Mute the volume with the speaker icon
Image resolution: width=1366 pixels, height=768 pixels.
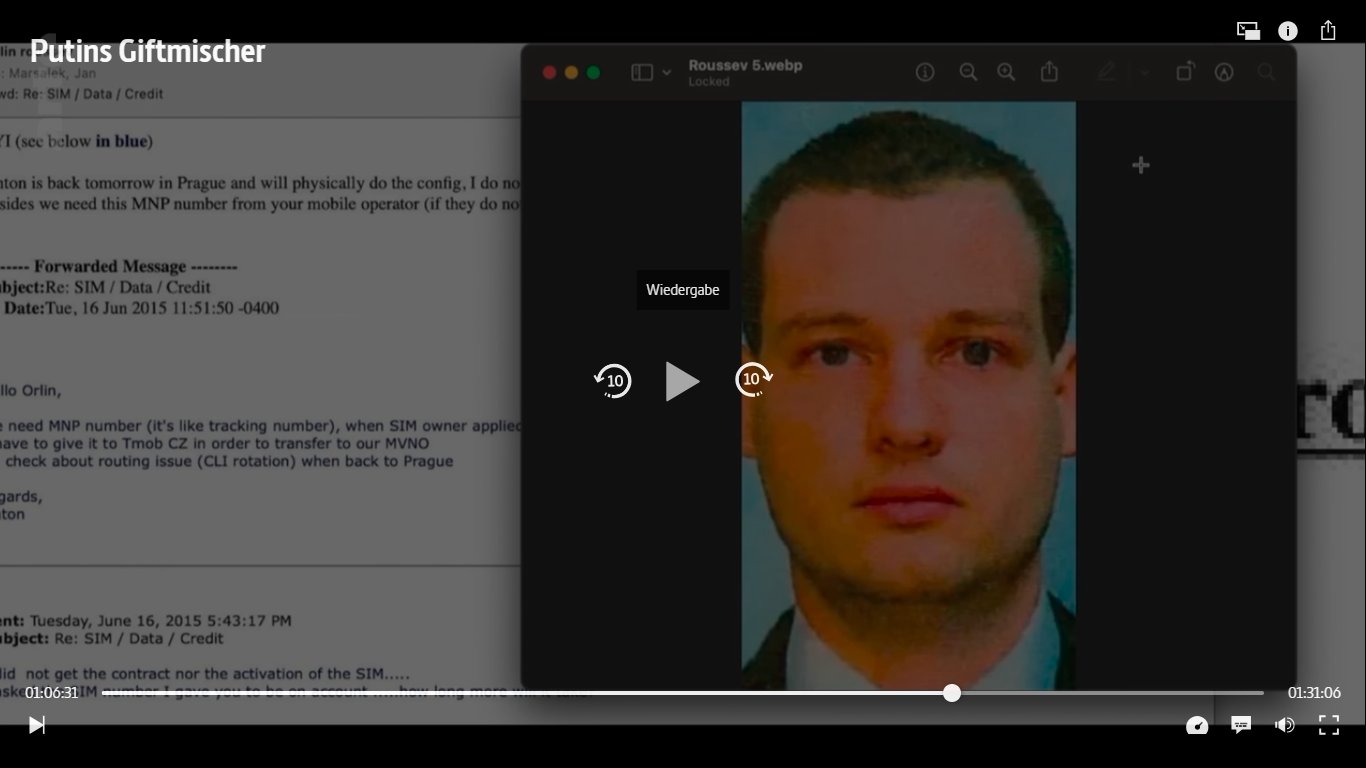[1285, 725]
